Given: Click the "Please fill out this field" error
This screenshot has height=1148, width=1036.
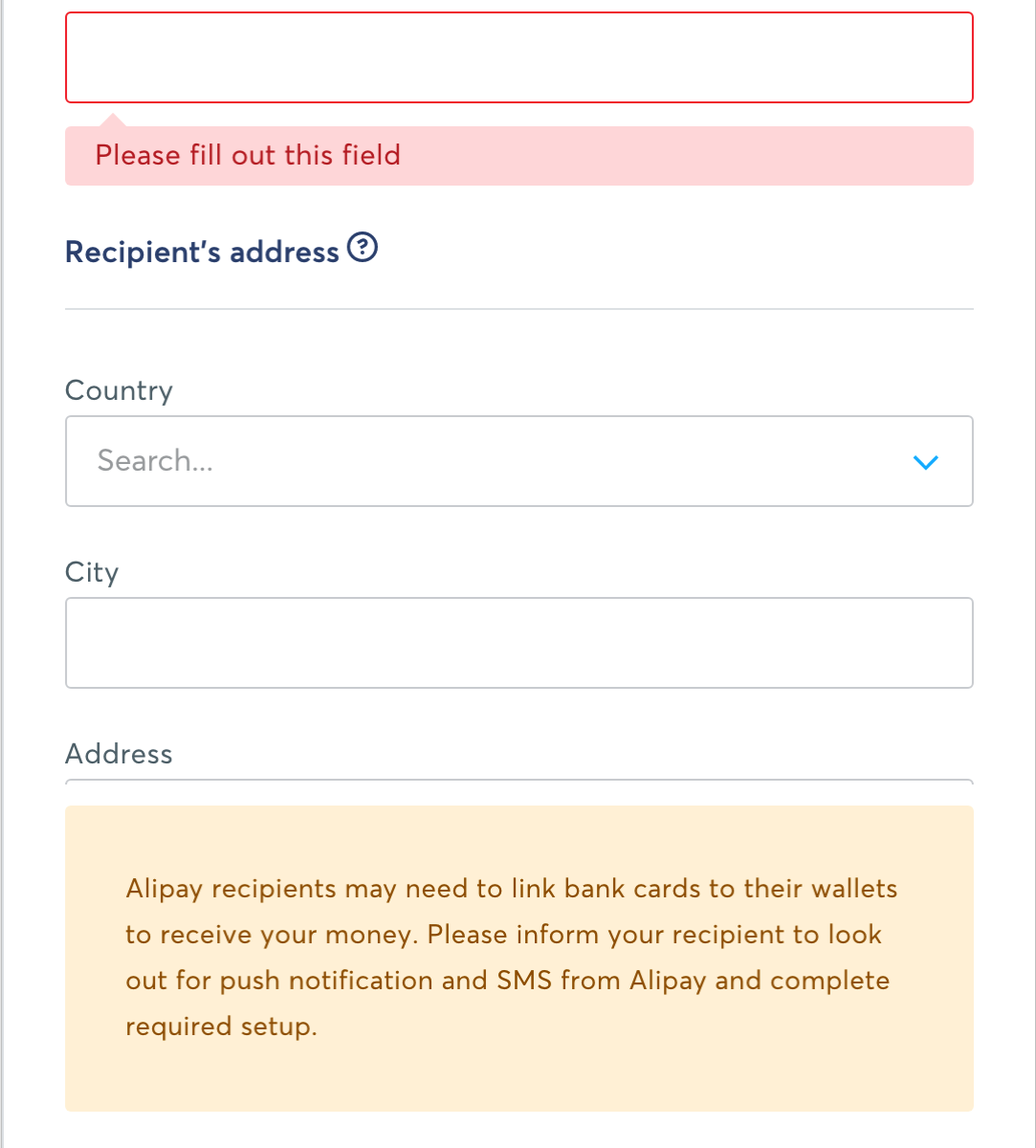Looking at the screenshot, I should [248, 155].
